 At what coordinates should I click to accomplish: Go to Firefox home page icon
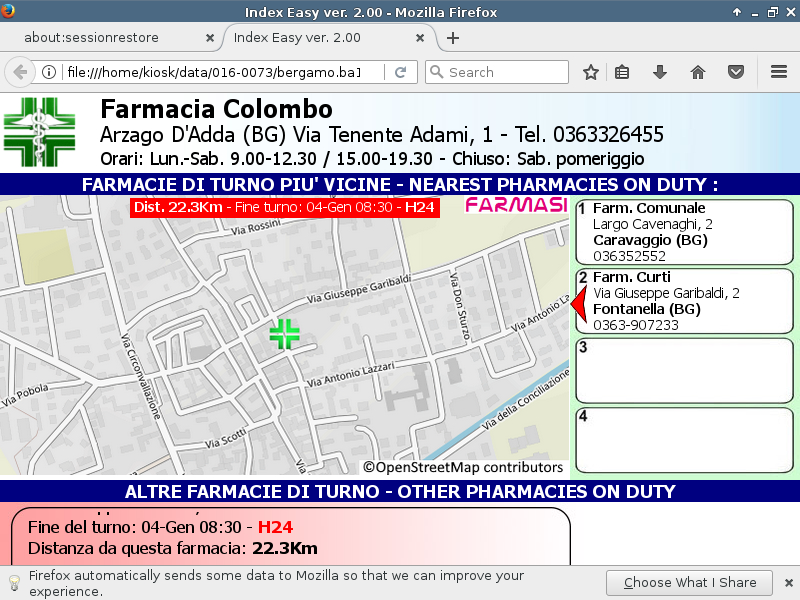698,72
